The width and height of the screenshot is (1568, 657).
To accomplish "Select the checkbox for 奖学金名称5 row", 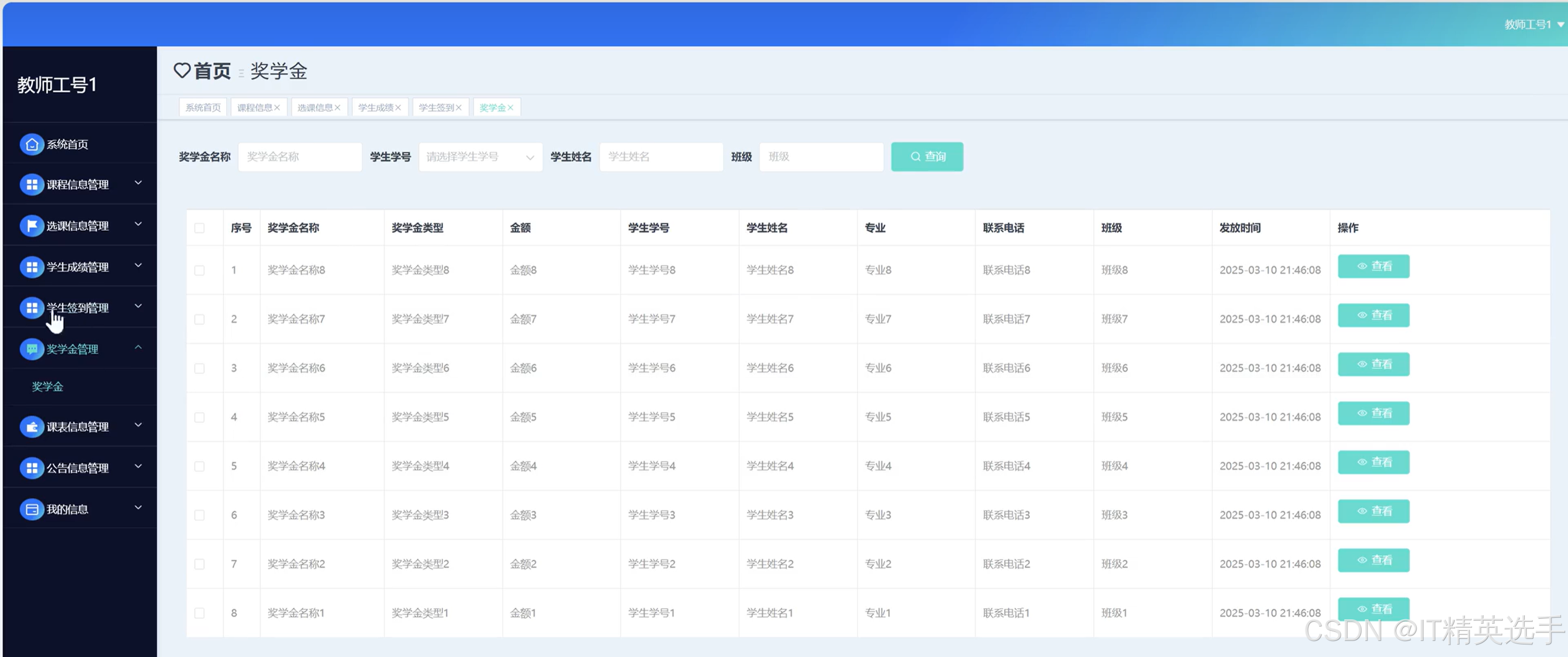I will [x=200, y=417].
